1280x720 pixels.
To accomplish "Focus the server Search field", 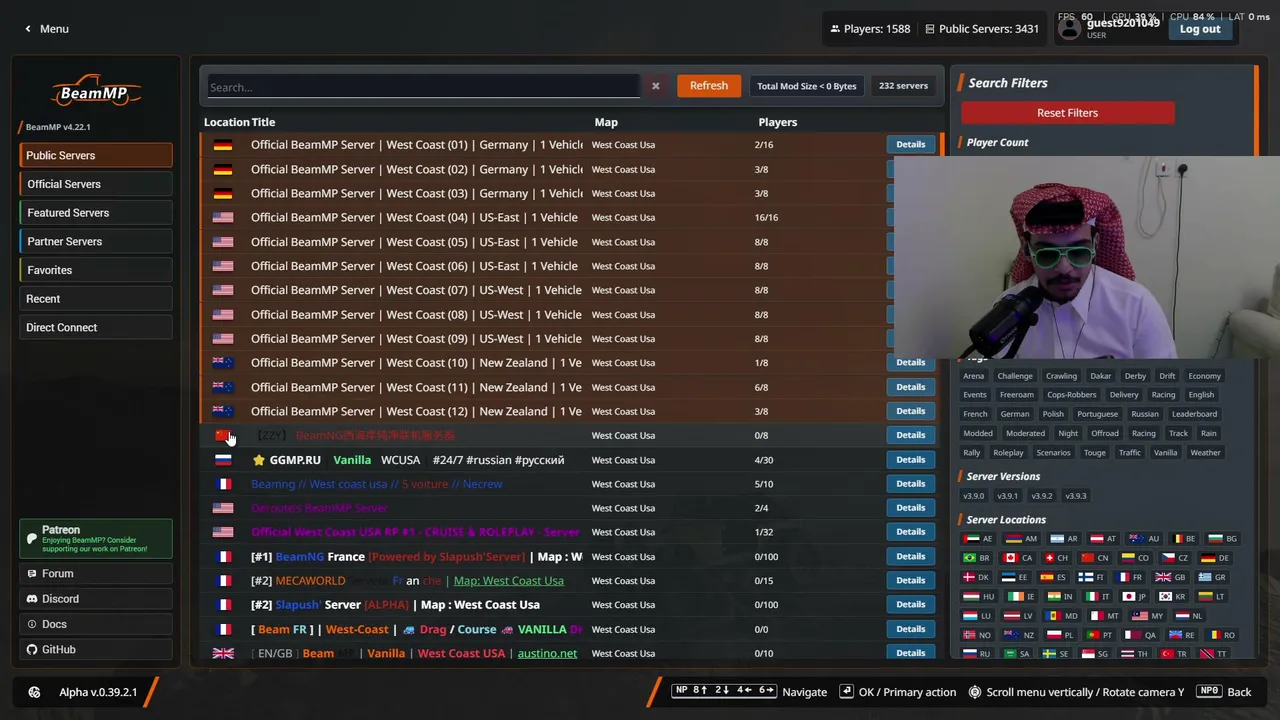I will point(423,87).
